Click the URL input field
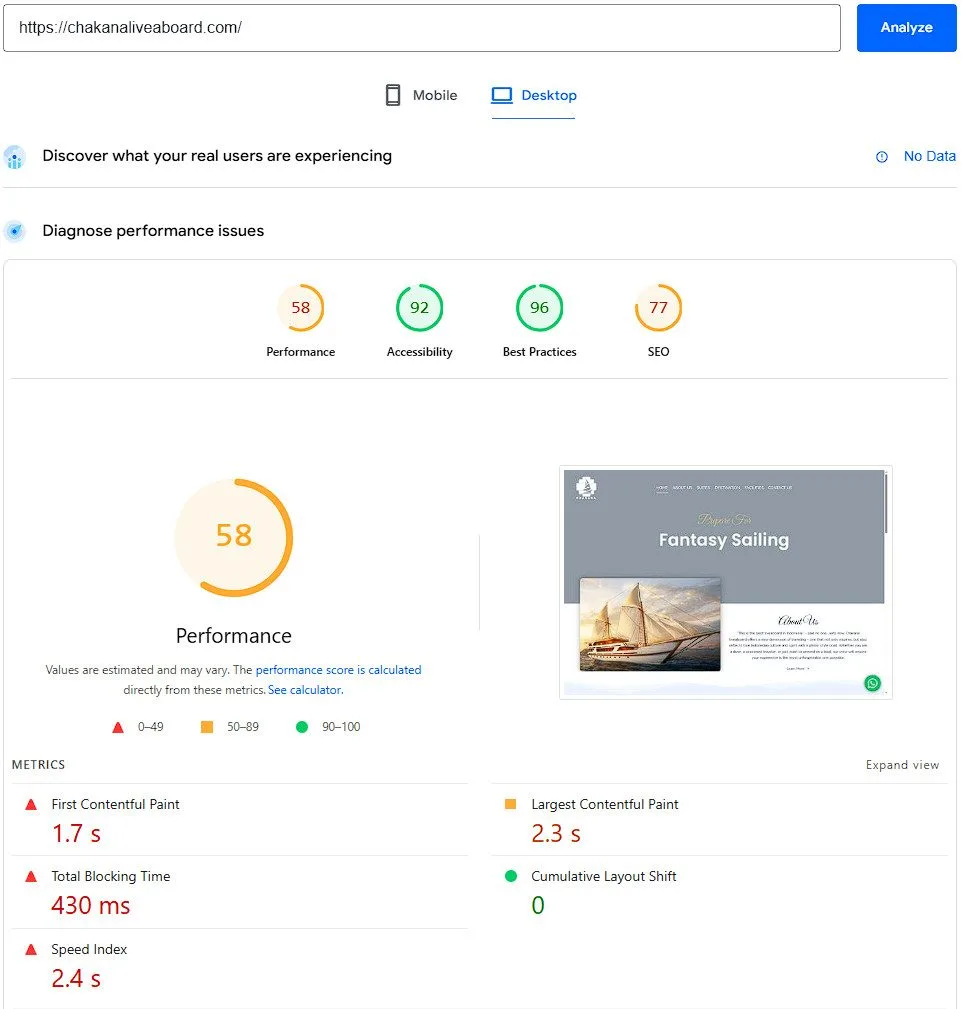This screenshot has width=963, height=1009. [421, 28]
